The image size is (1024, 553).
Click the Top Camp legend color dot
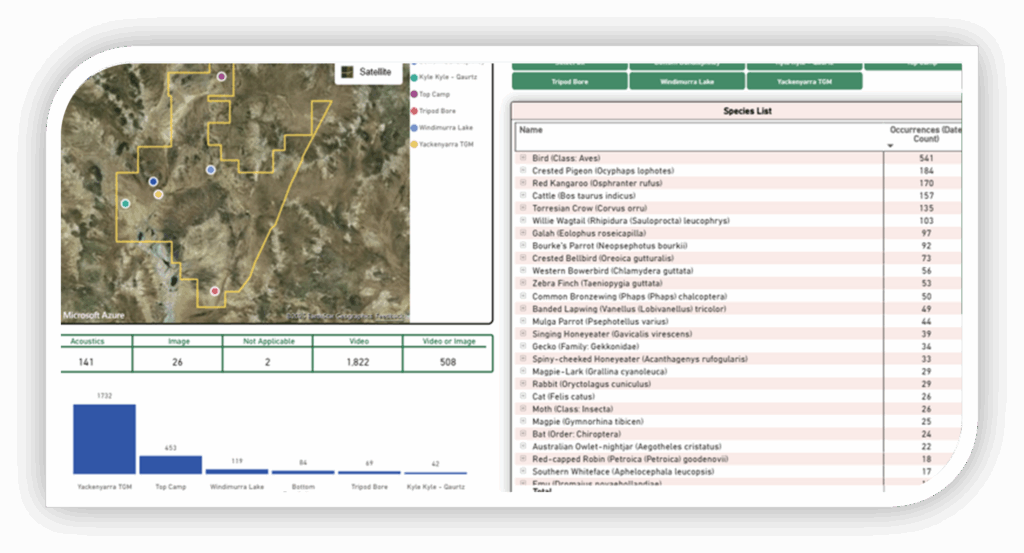414,94
